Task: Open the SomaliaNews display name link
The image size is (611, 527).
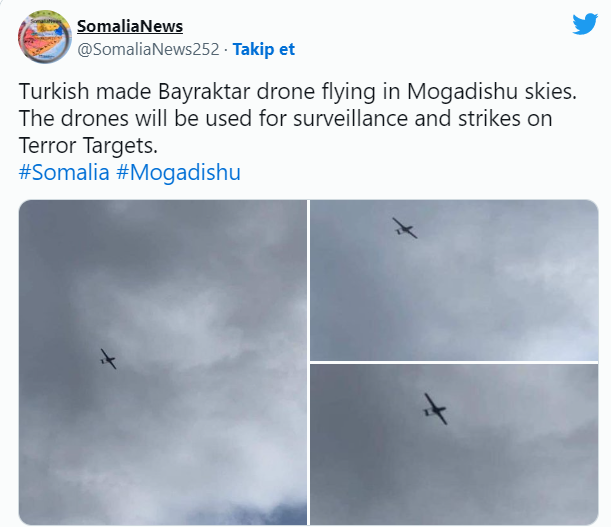Action: pyautogui.click(x=130, y=26)
